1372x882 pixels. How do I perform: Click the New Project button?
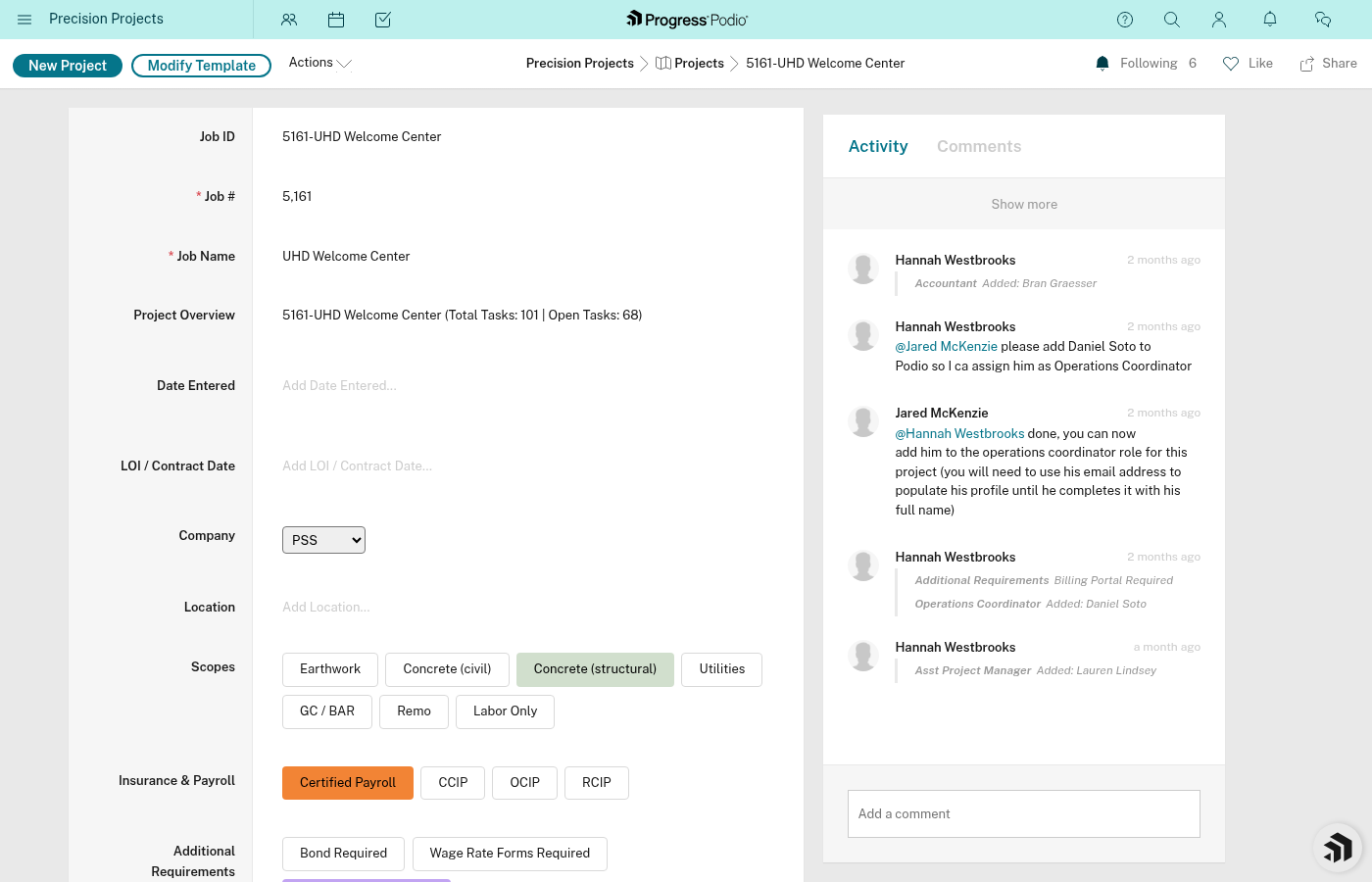pos(67,65)
